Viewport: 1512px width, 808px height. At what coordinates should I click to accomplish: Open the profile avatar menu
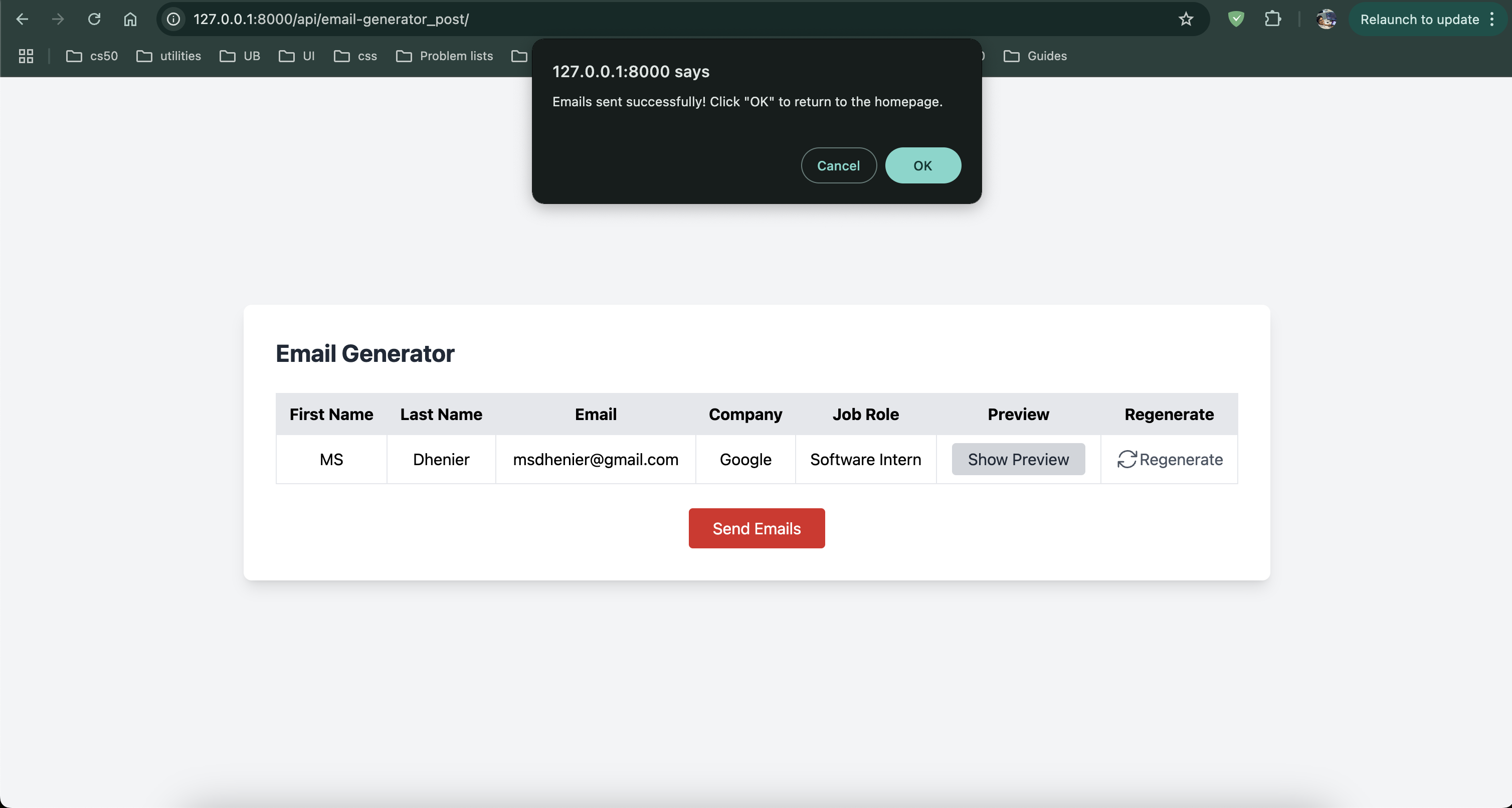pos(1326,20)
